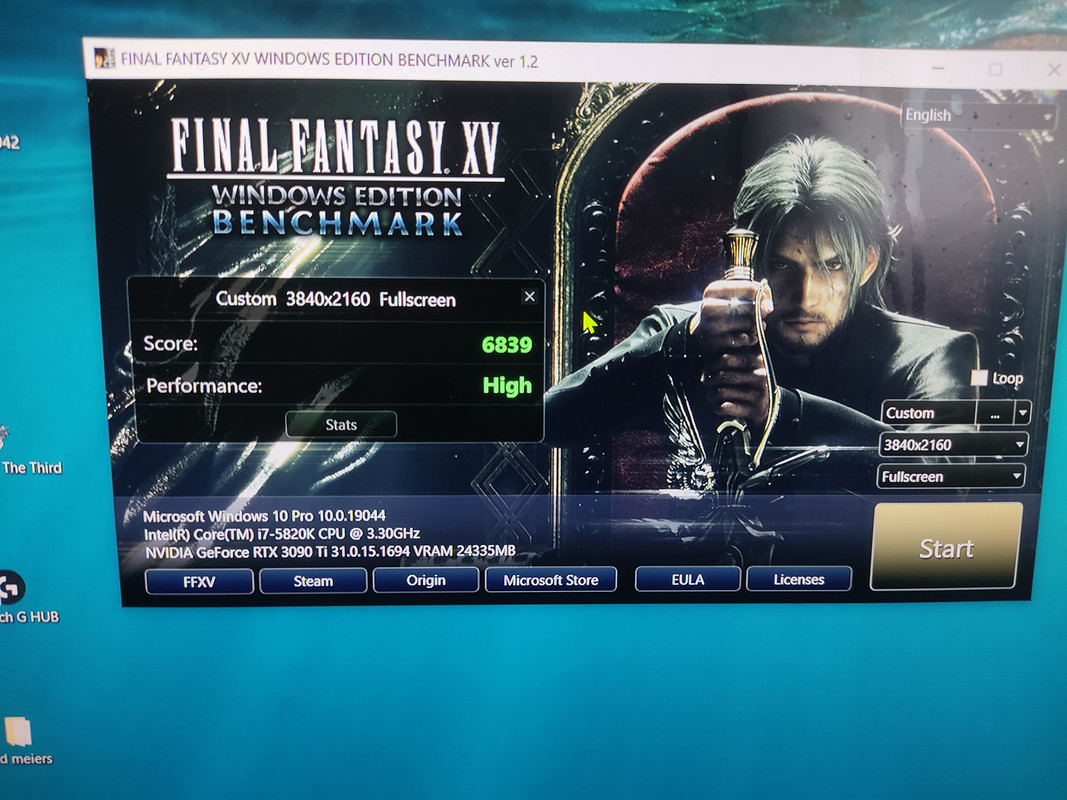The height and width of the screenshot is (800, 1067).
Task: Open the Fullscreen display mode dropdown
Action: [951, 477]
